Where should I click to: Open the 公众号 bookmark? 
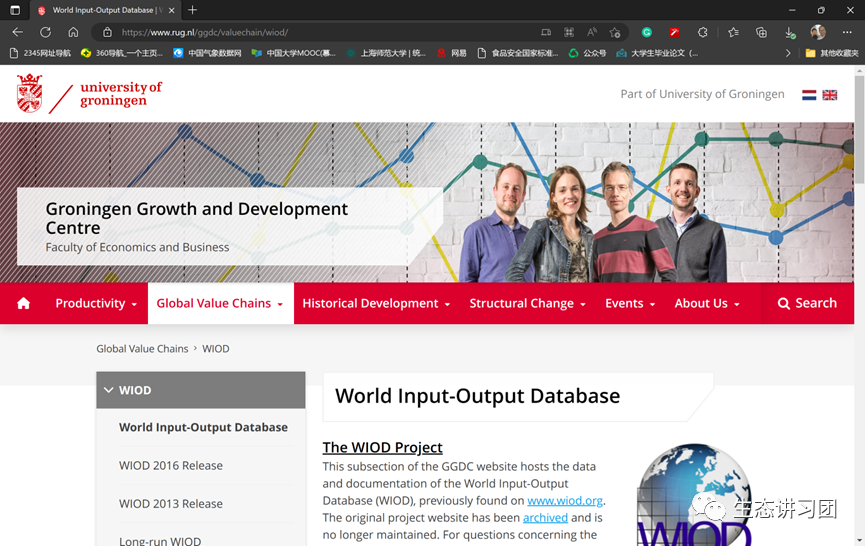[588, 53]
